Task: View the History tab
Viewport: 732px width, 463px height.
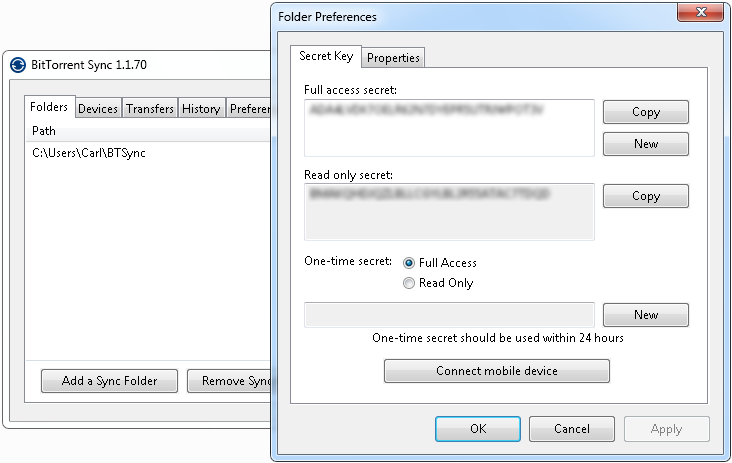Action: 201,109
